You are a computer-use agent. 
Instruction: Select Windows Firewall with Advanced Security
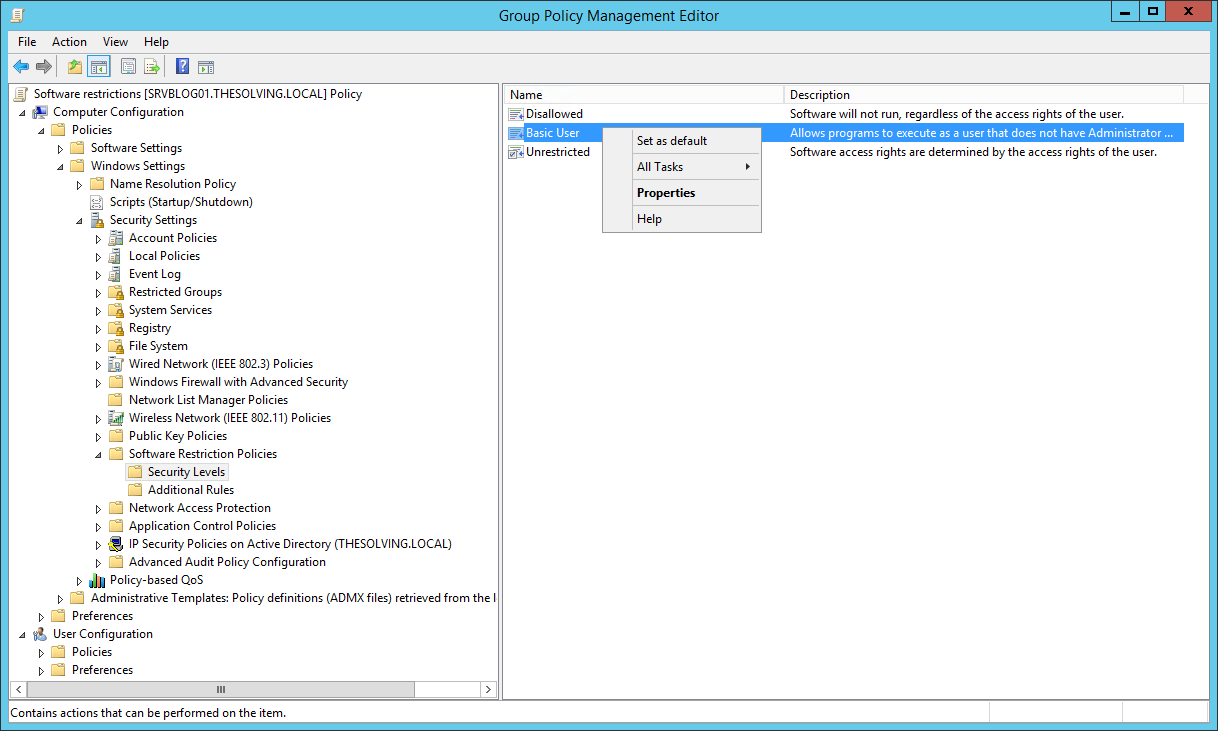click(238, 382)
